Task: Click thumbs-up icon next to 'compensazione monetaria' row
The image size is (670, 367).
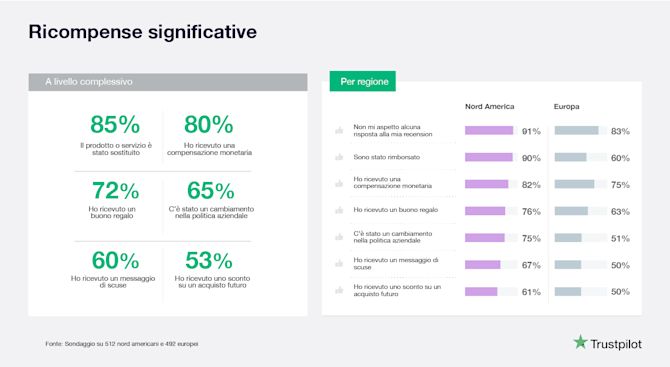Action: coord(339,184)
